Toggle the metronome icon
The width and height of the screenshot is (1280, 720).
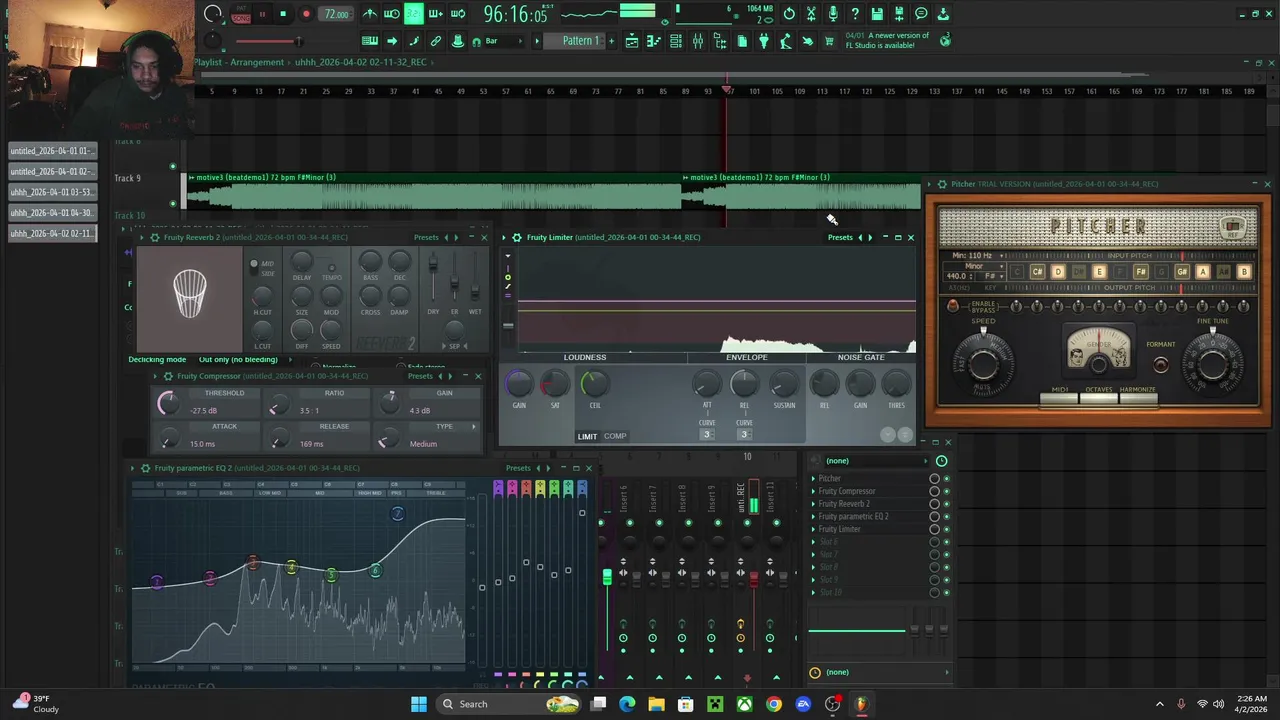tap(370, 14)
